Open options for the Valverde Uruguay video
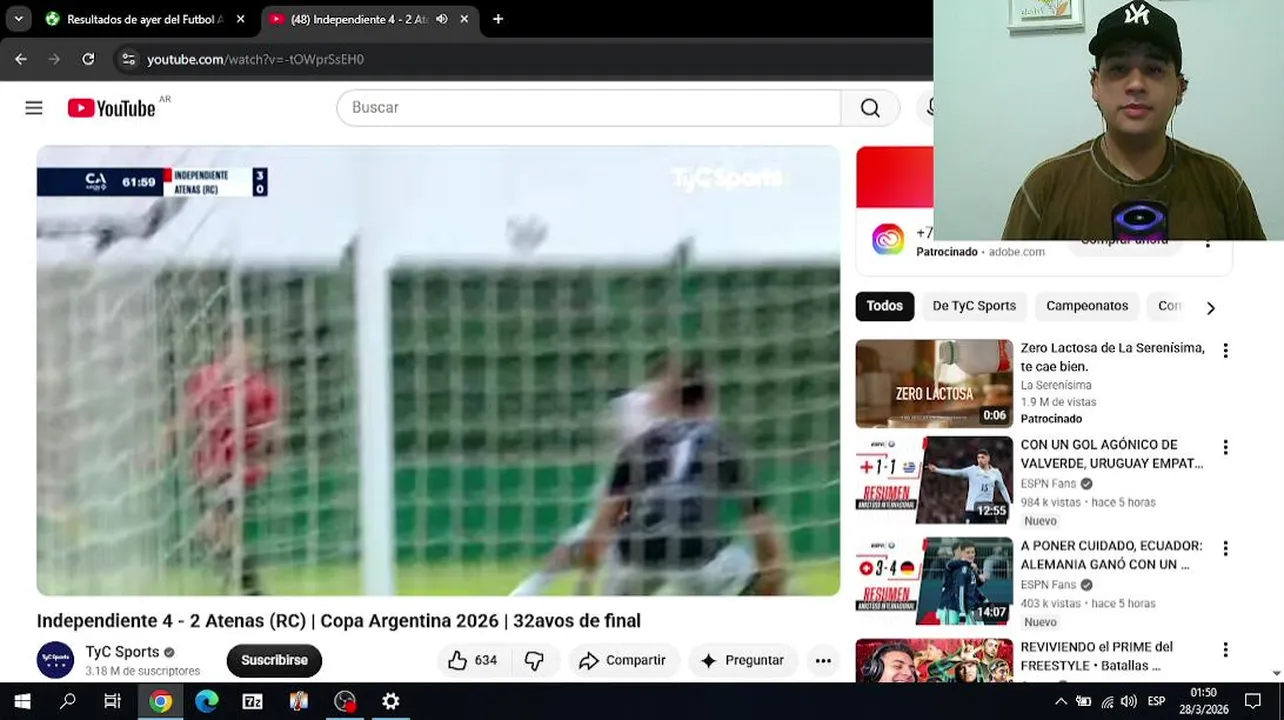 [1225, 447]
